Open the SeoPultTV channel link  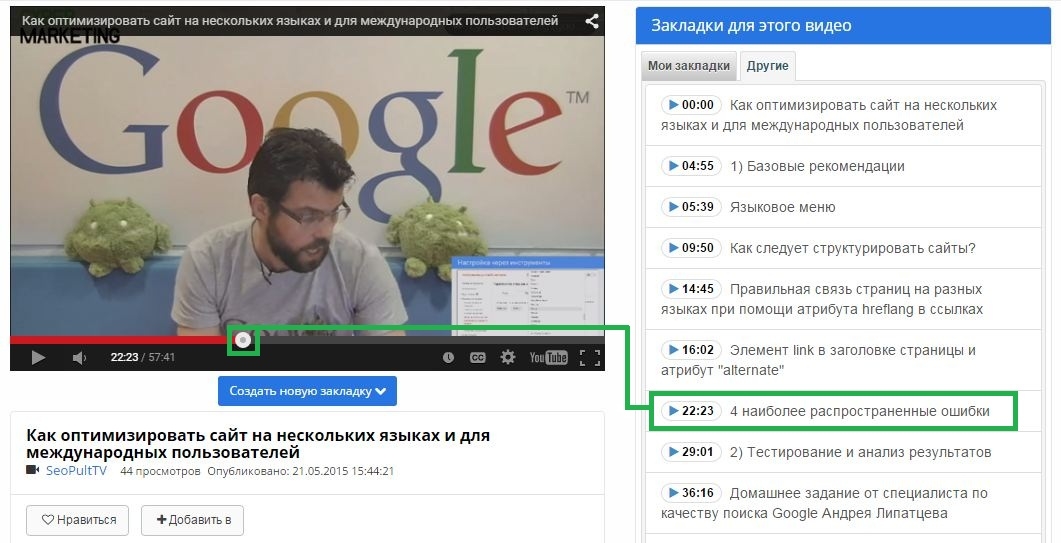click(76, 471)
